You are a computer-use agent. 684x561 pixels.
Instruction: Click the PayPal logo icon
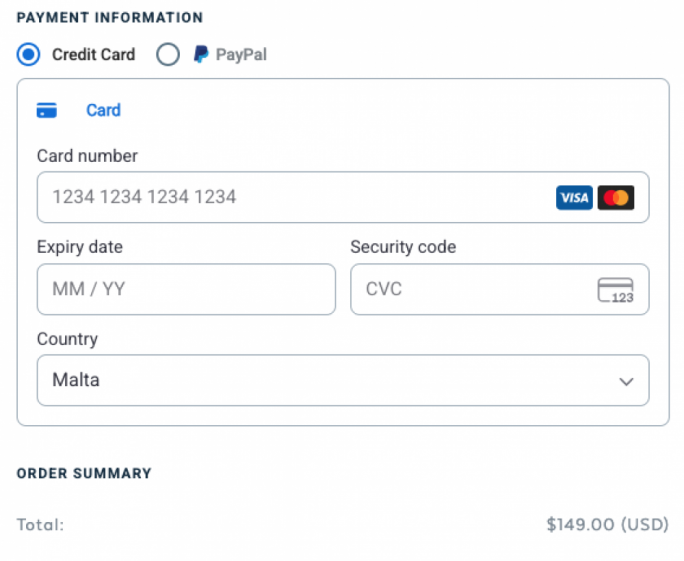[201, 55]
